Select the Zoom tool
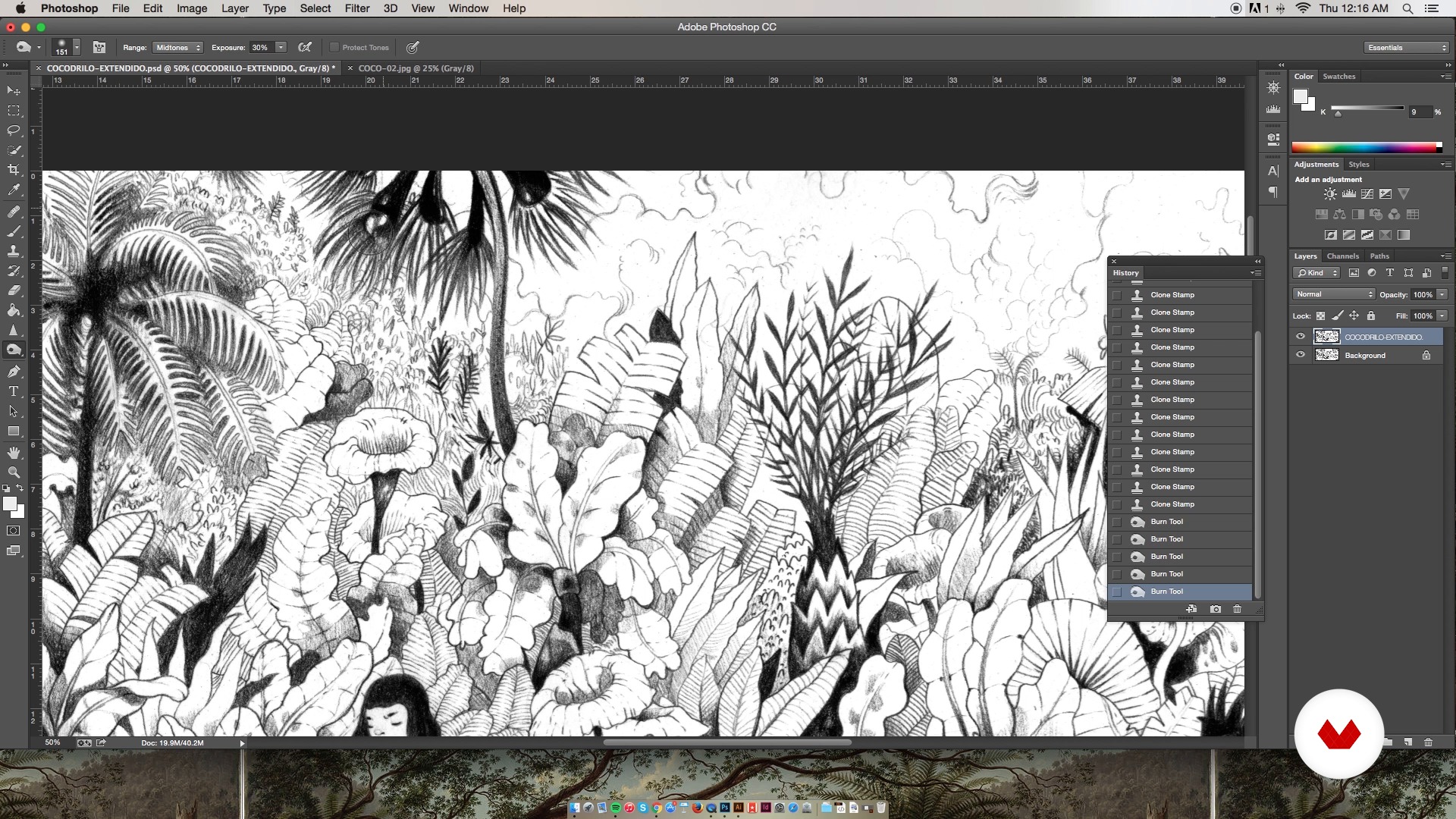This screenshot has width=1456, height=819. coord(14,472)
